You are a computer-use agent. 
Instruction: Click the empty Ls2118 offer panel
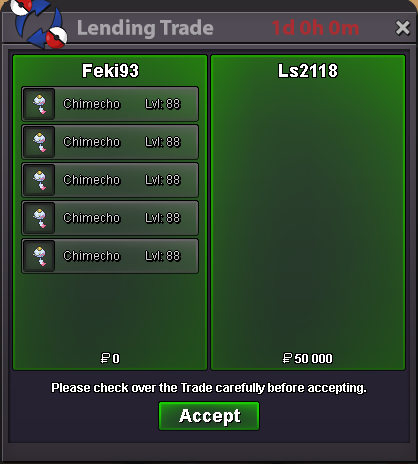[x=308, y=213]
